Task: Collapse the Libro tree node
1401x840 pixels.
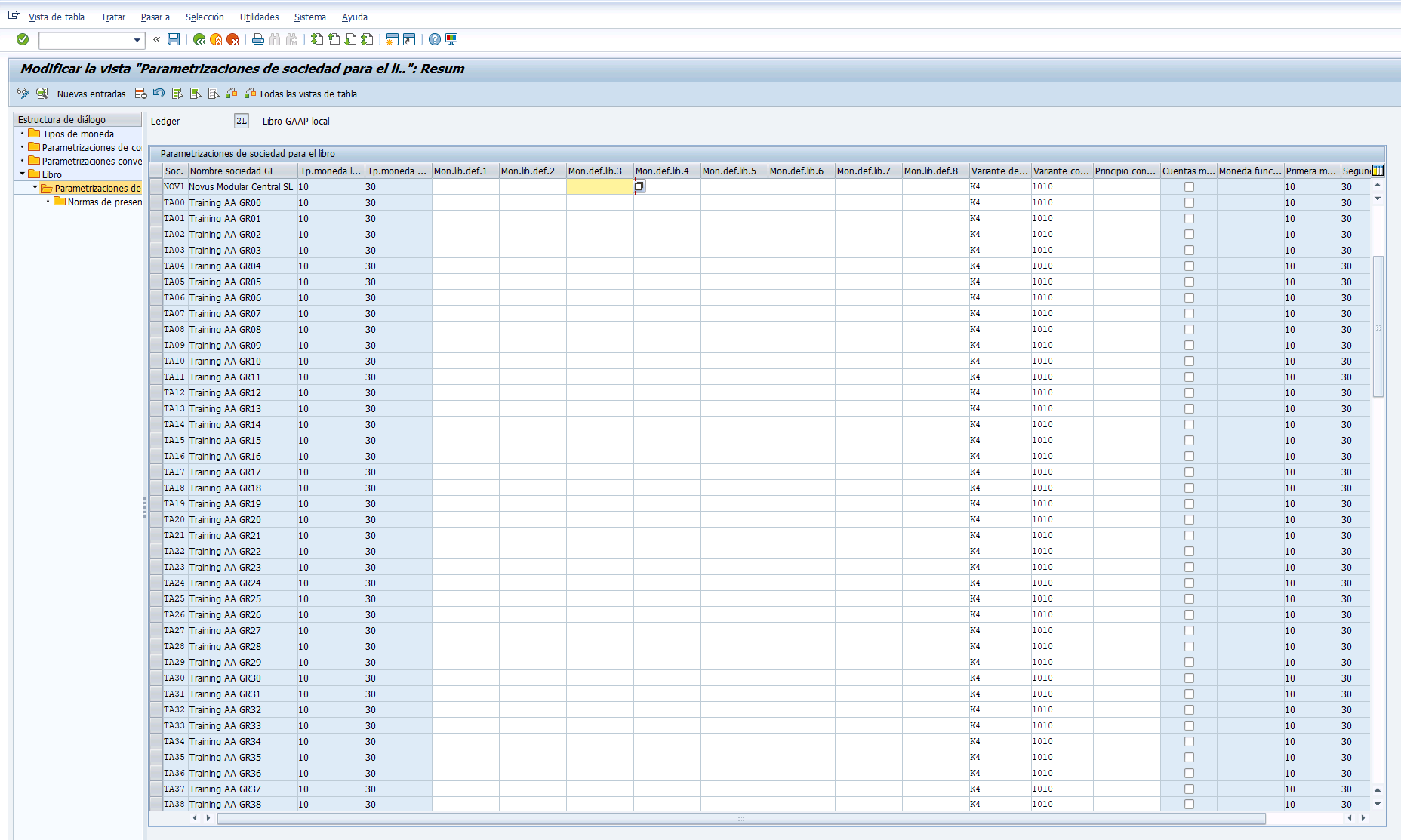Action: tap(22, 174)
